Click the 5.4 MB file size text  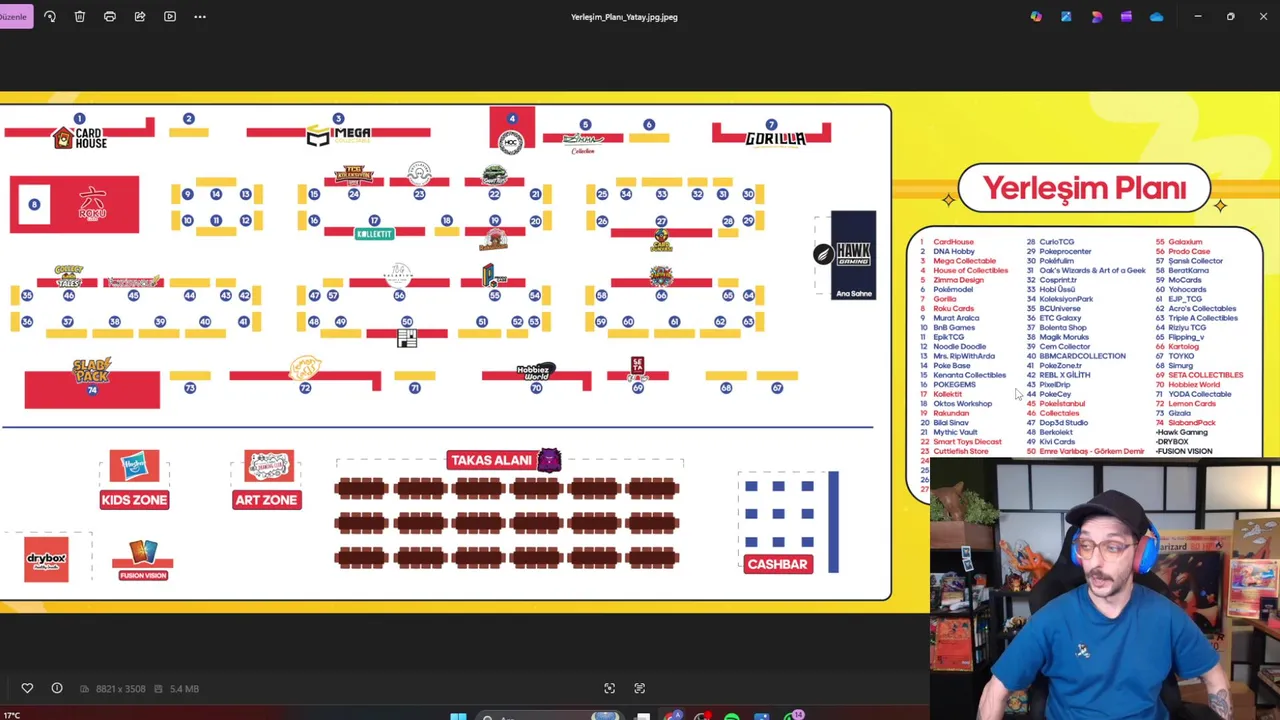coord(184,688)
